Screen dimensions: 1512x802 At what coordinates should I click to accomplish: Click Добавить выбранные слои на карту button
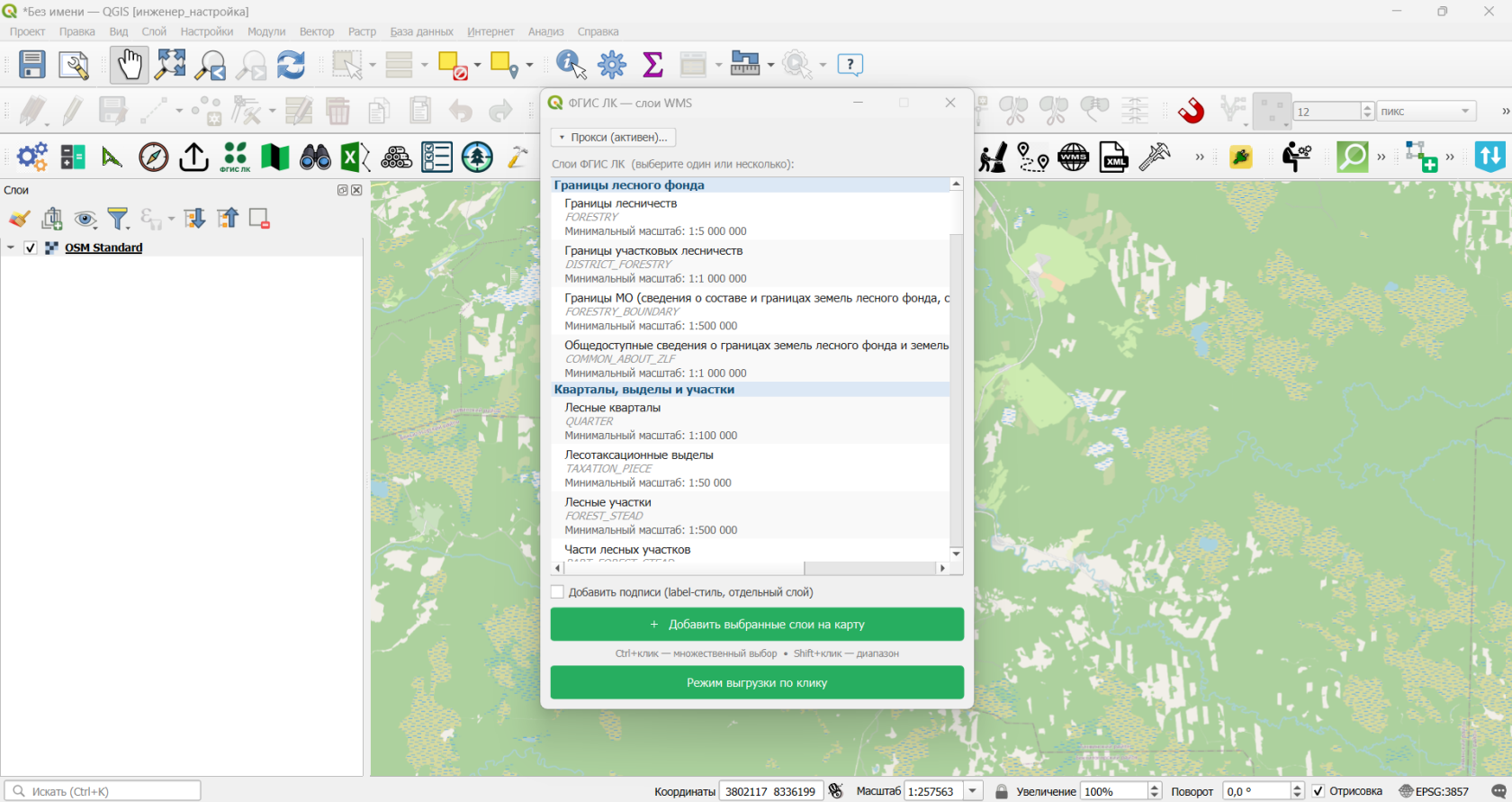[x=757, y=624]
